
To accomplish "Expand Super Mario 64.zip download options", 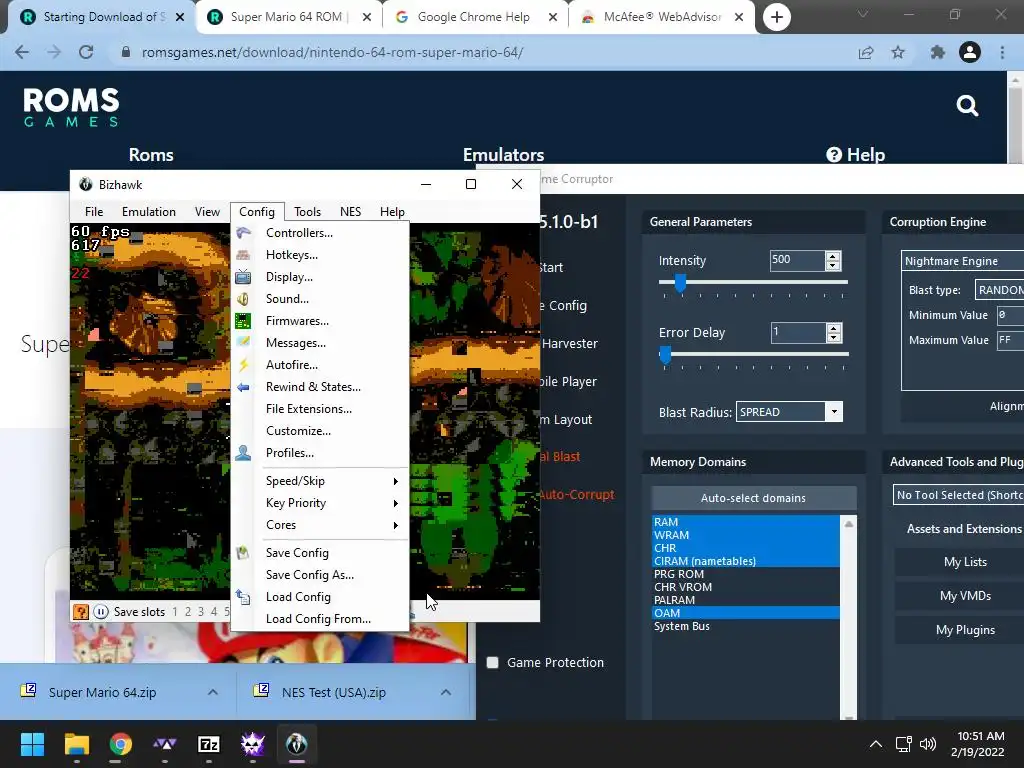I will 213,692.
